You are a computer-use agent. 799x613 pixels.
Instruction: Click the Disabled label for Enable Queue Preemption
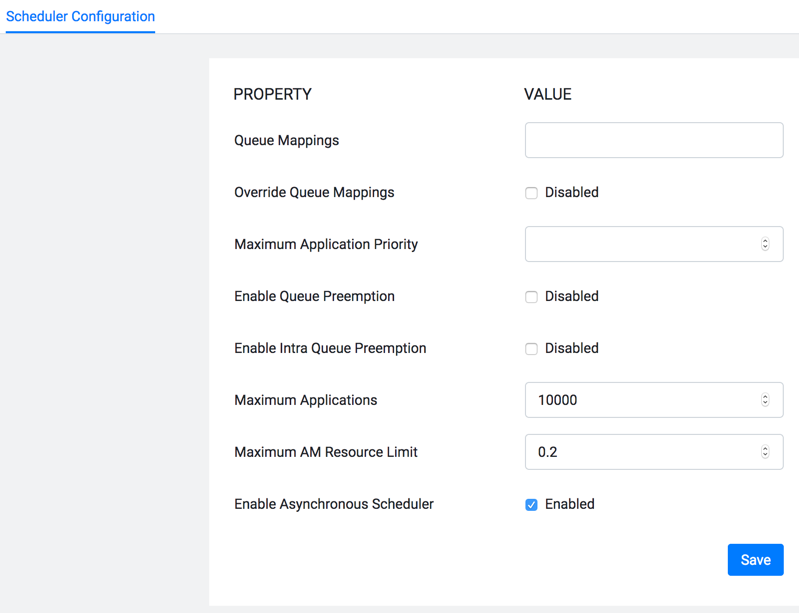click(571, 297)
